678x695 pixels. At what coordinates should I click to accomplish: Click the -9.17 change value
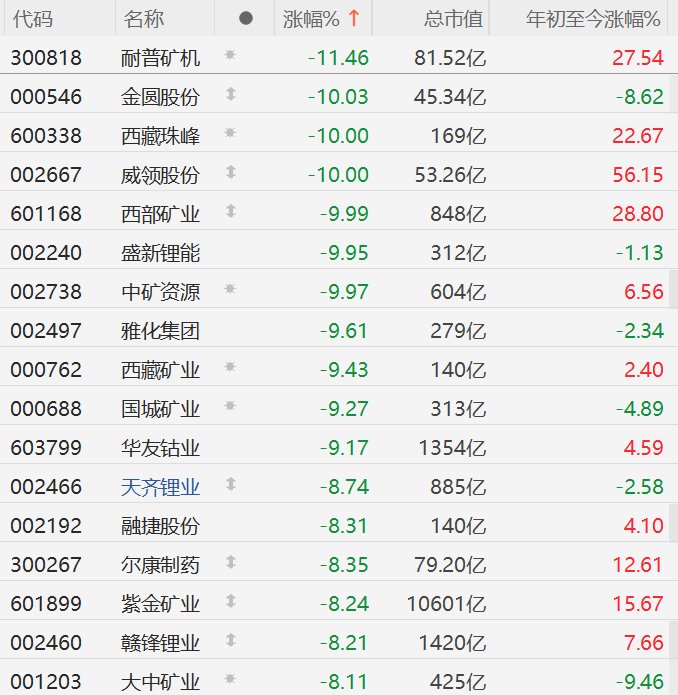coord(344,448)
